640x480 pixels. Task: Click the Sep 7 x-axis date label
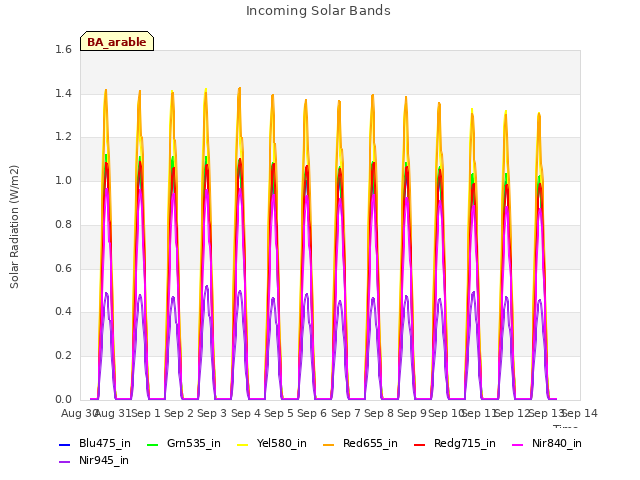pos(346,413)
